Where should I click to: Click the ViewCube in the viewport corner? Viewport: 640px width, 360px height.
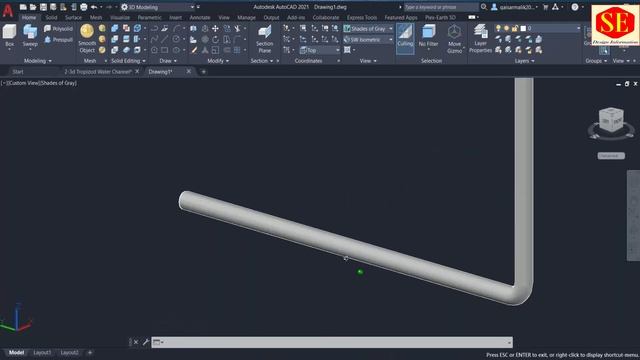(x=611, y=120)
